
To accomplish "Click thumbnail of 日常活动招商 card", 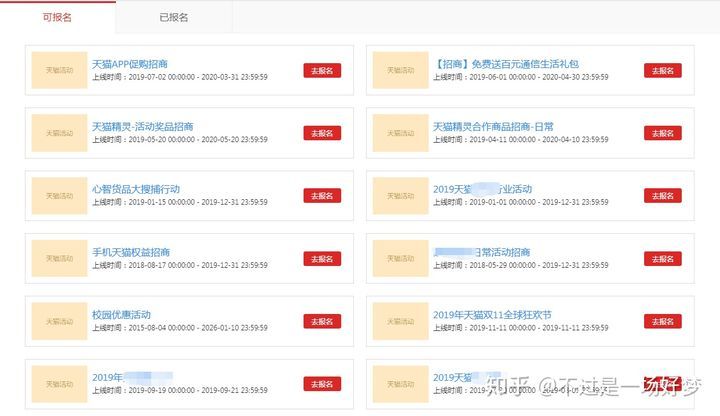I will 400,259.
